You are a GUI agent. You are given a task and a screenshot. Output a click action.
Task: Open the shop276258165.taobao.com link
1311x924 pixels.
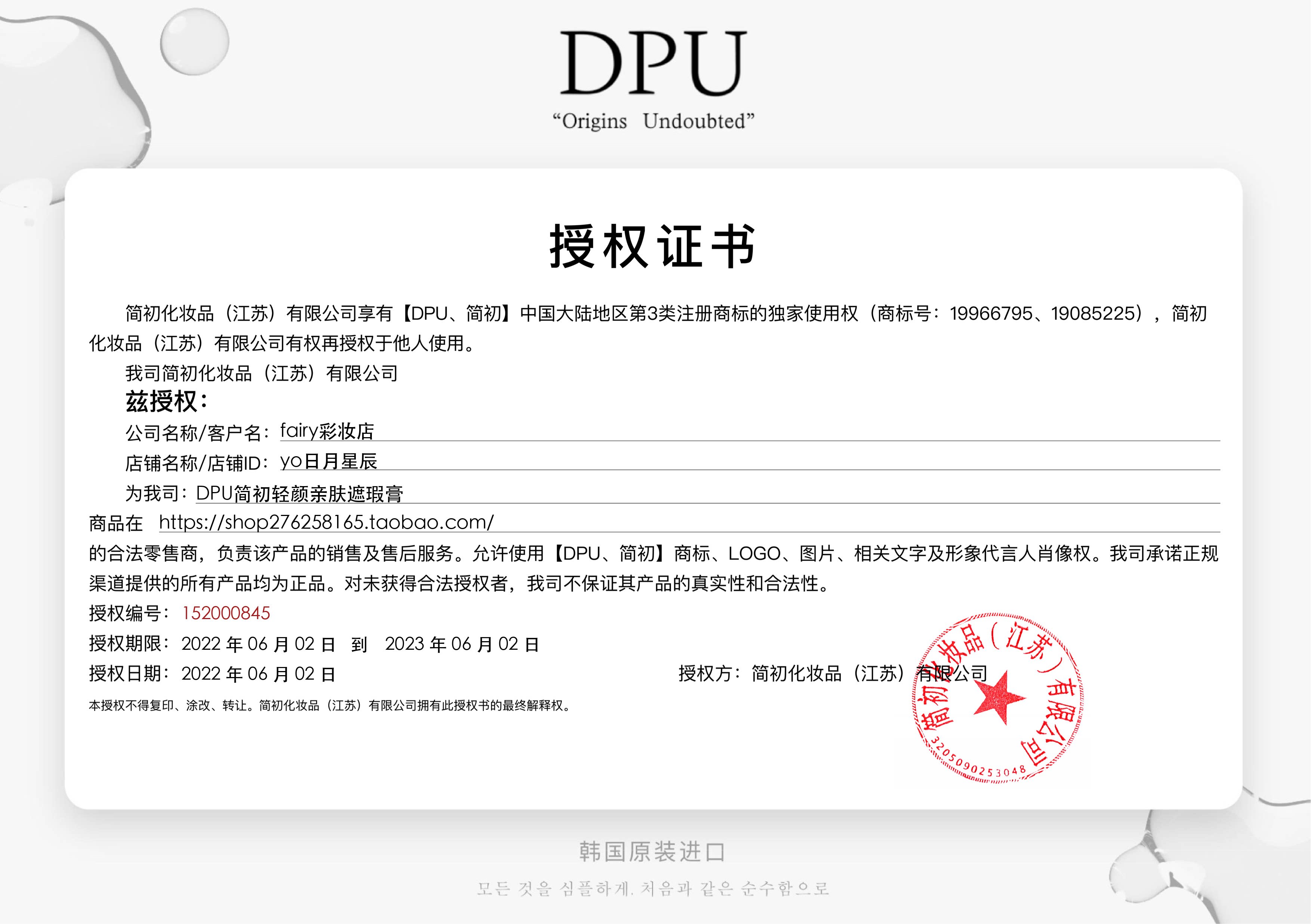click(326, 522)
